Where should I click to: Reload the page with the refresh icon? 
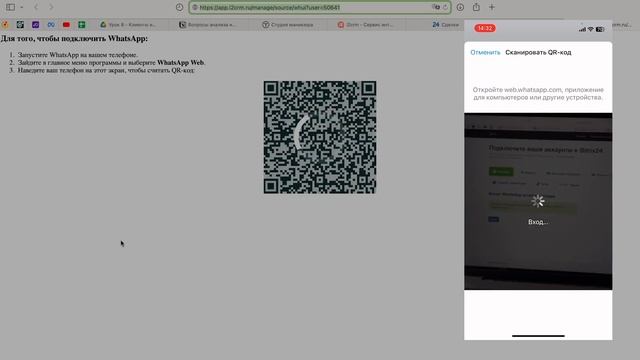coord(445,7)
